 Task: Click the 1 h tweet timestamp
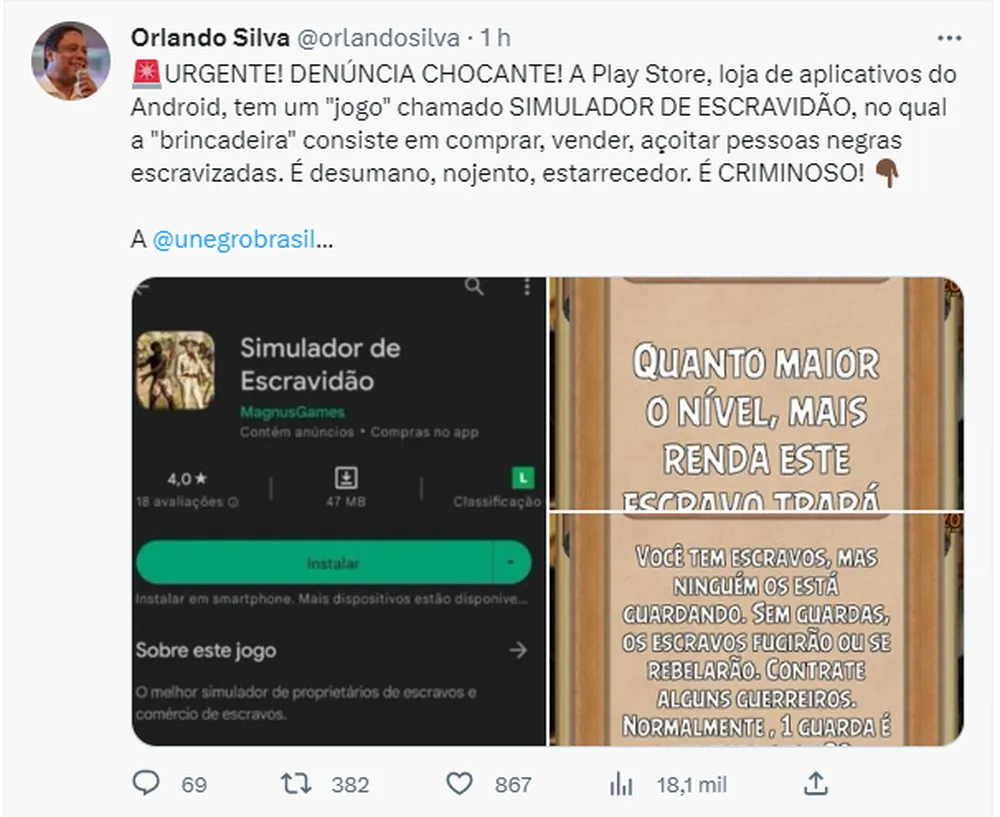point(496,38)
